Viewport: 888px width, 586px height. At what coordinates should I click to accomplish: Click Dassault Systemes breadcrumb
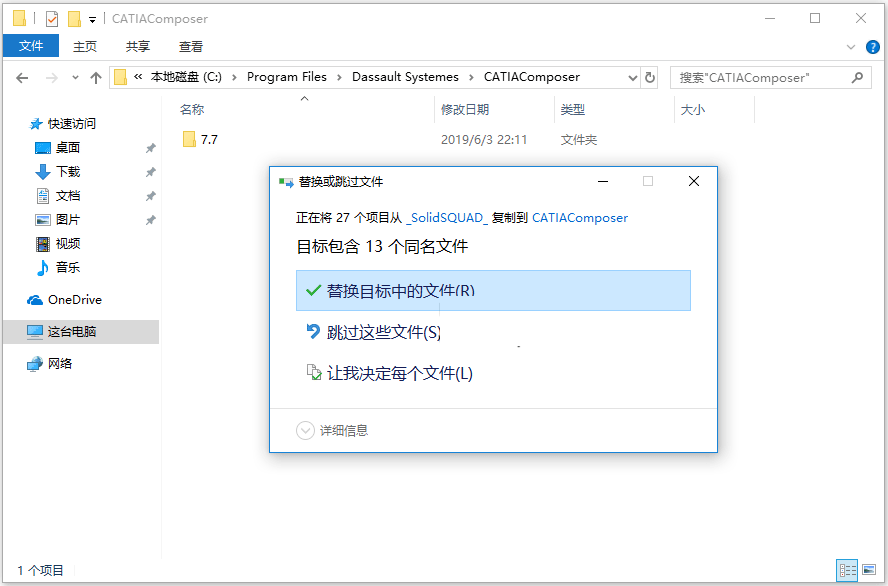405,77
